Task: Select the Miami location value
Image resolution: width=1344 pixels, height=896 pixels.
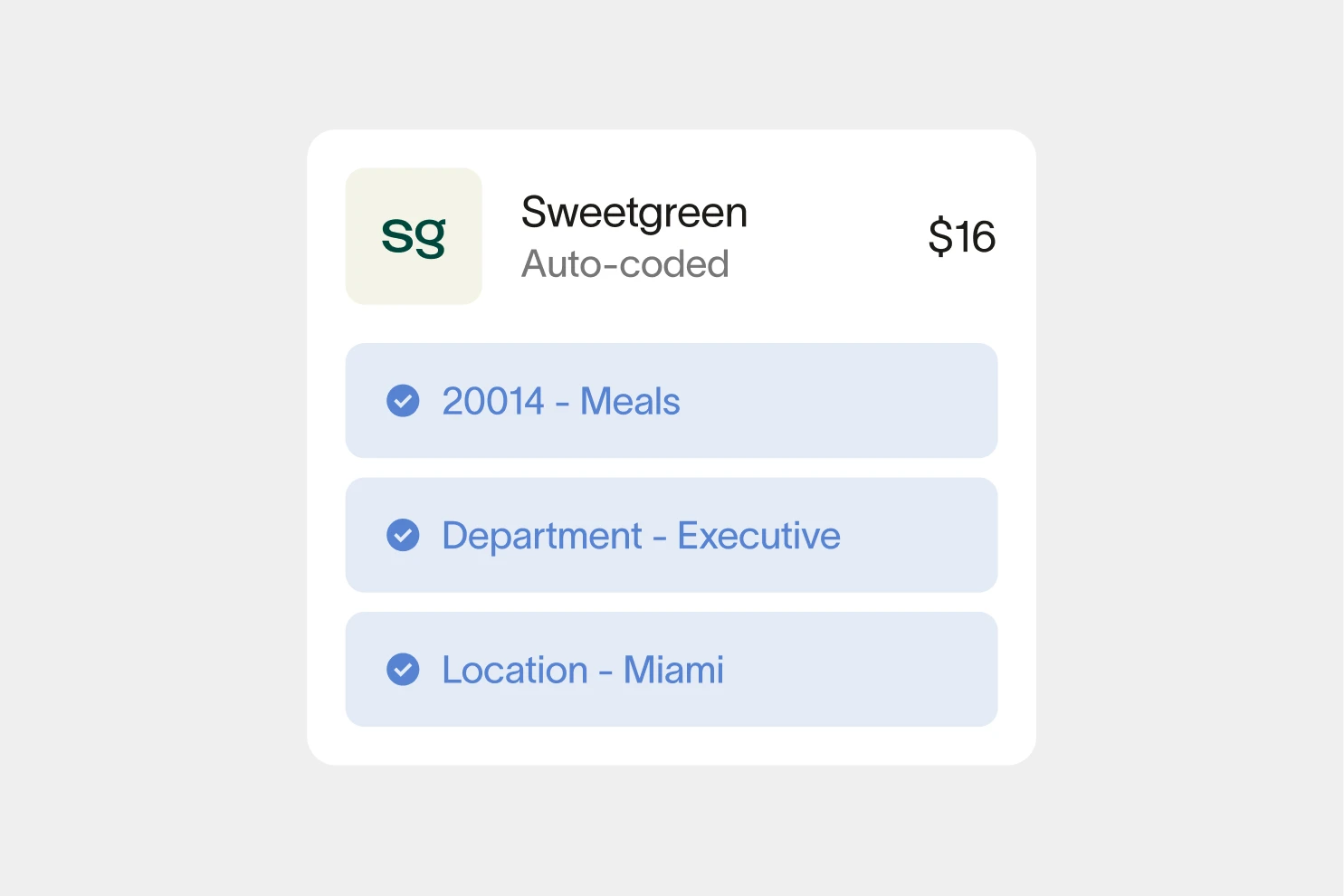Action: (673, 671)
